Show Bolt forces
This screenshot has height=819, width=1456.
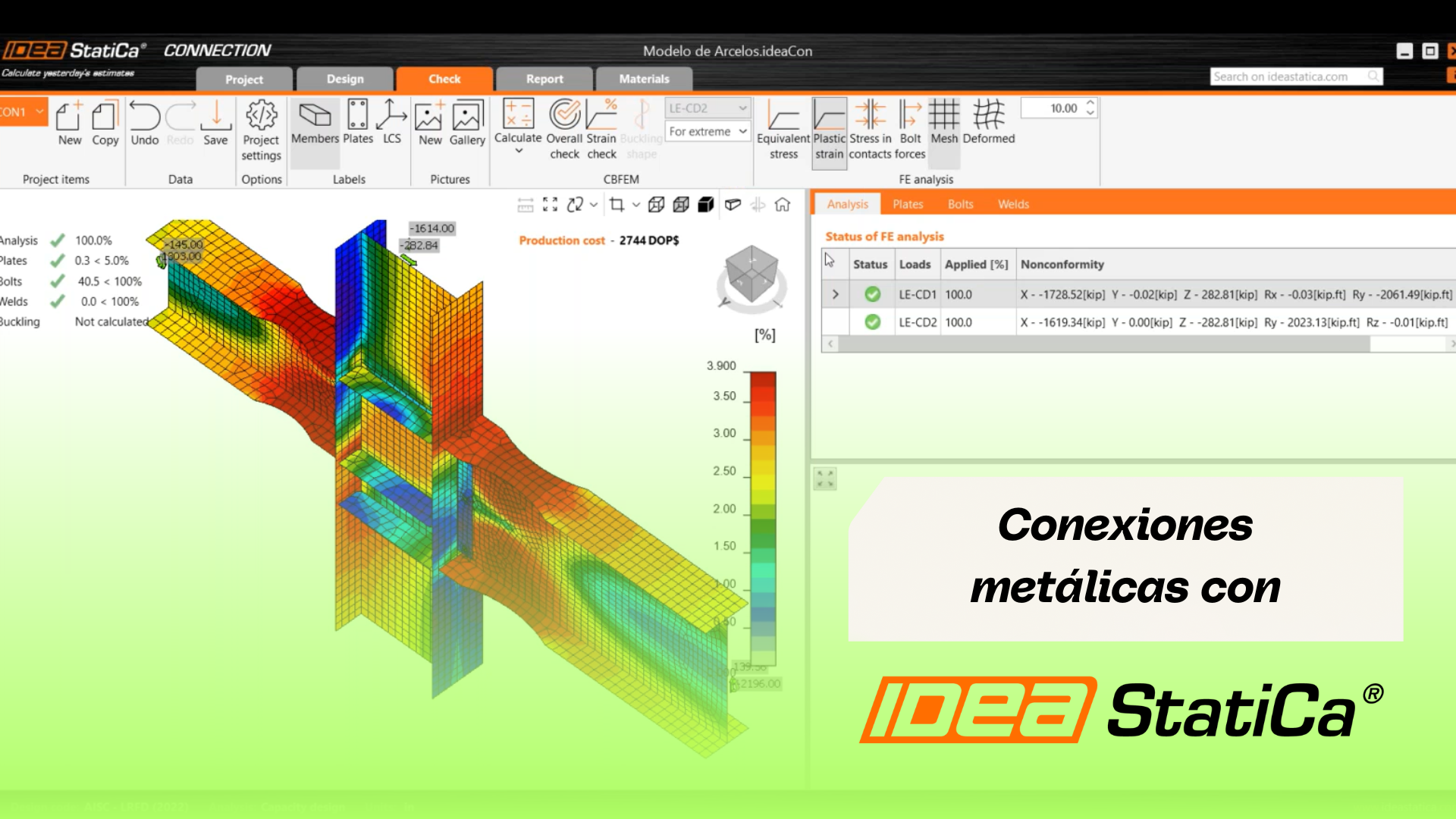tap(910, 129)
